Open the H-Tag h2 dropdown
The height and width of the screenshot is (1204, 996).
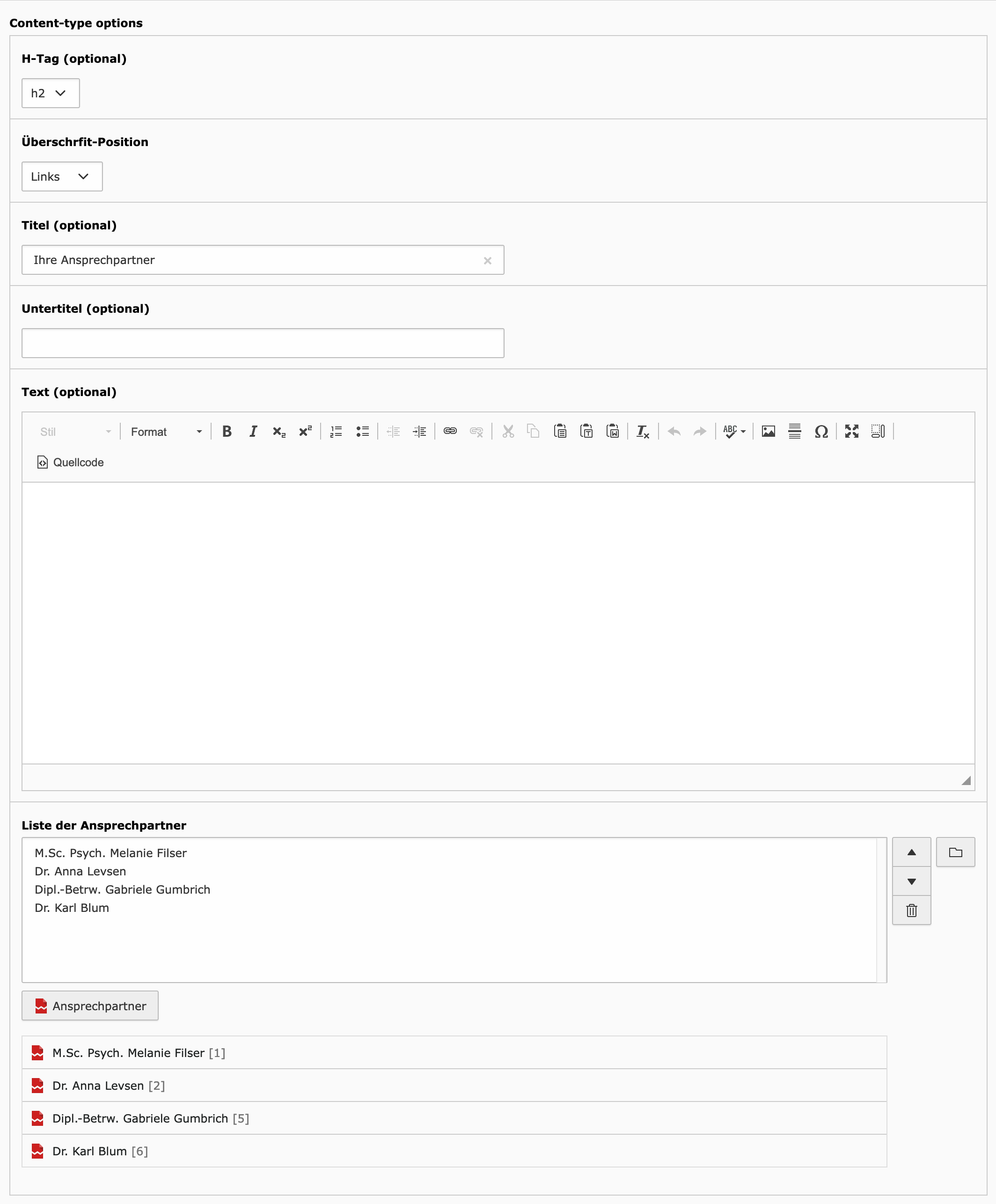51,93
